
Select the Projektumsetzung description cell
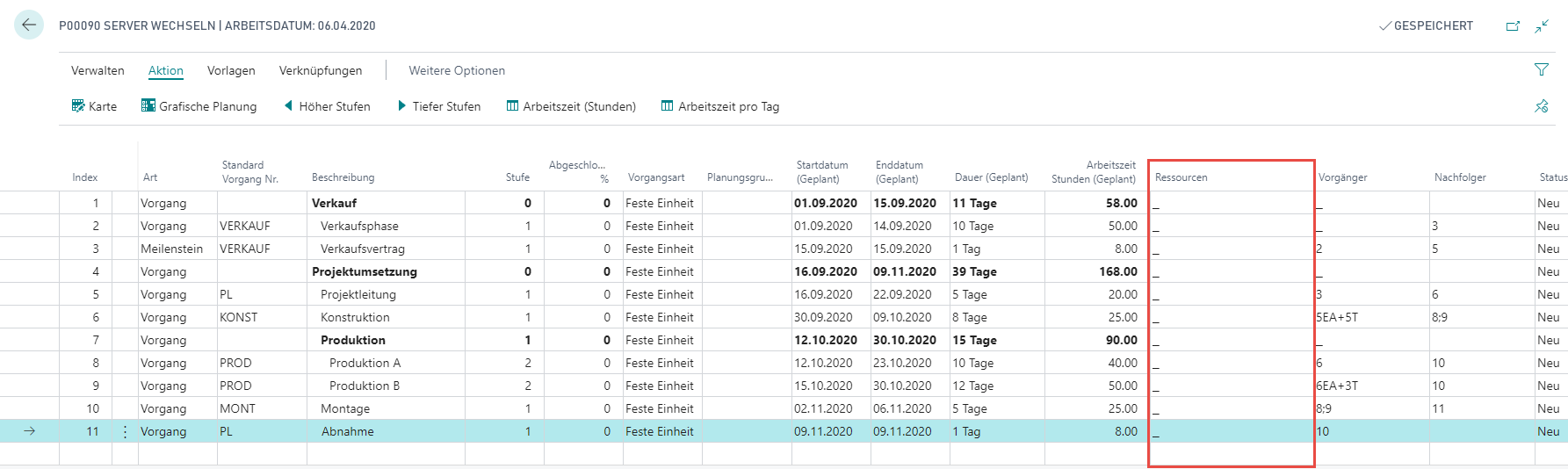386,271
